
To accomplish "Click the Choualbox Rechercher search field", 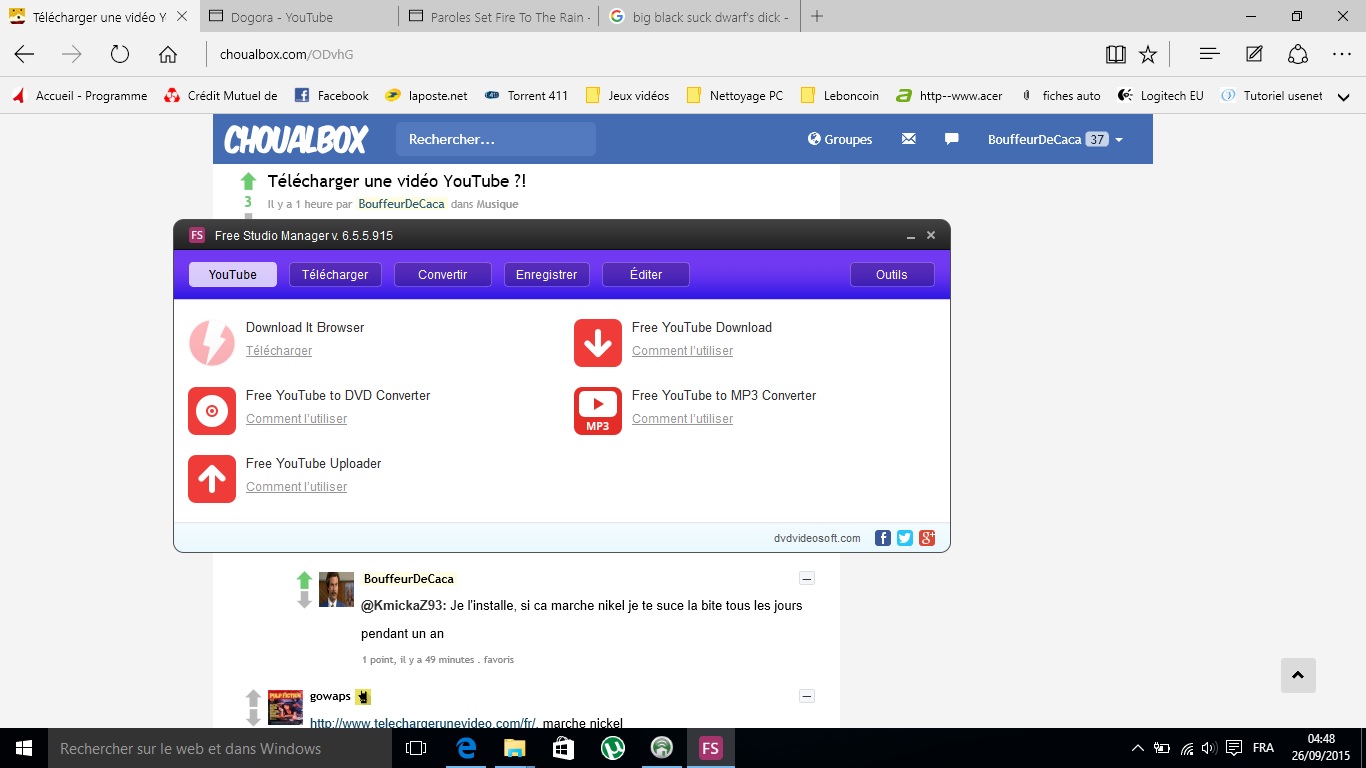I will (x=495, y=139).
